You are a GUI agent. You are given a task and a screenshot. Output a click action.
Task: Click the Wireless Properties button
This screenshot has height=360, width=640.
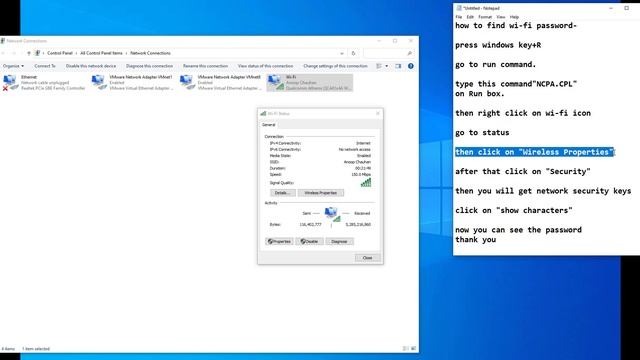click(x=321, y=193)
